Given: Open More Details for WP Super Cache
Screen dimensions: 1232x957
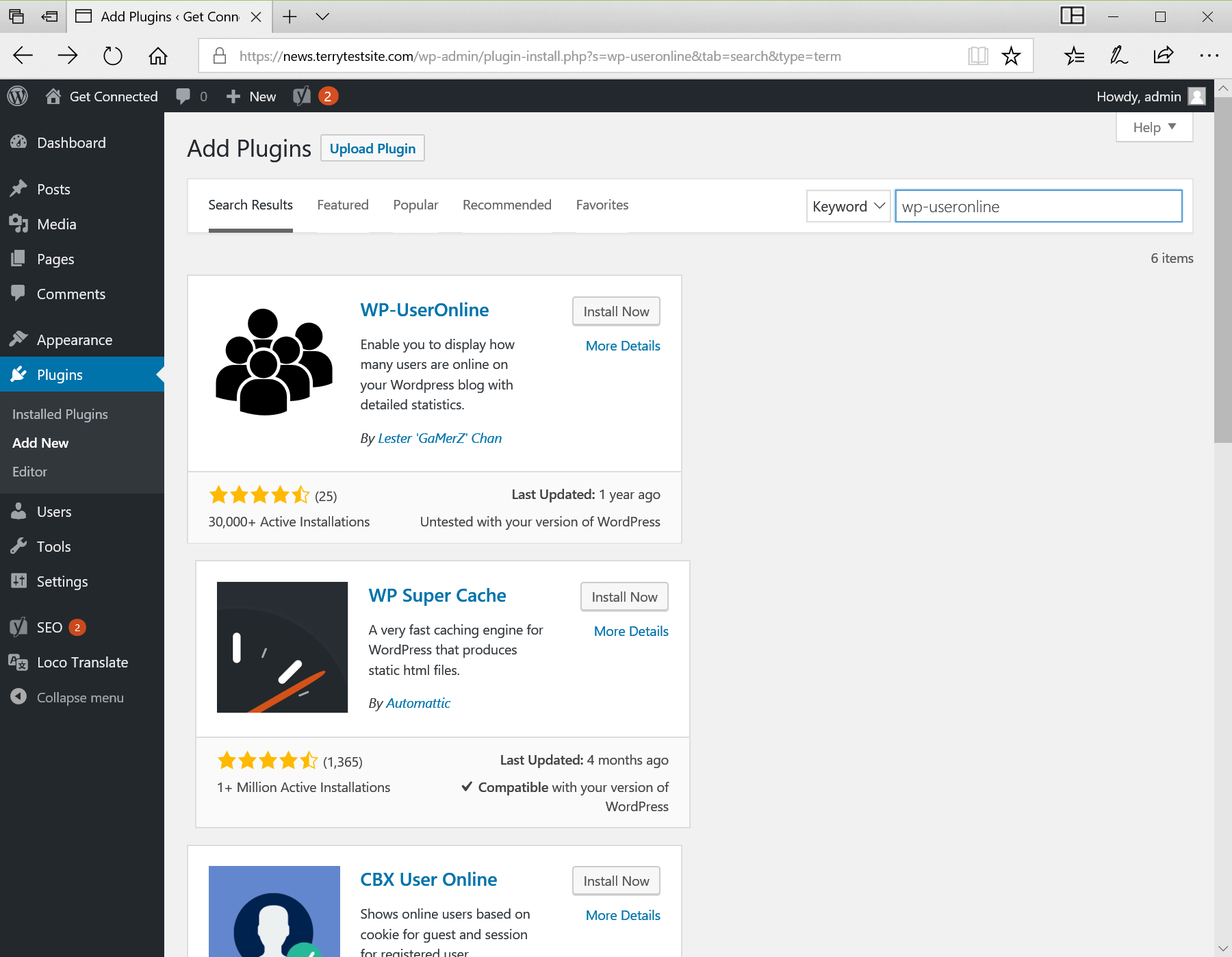Looking at the screenshot, I should click(x=631, y=631).
